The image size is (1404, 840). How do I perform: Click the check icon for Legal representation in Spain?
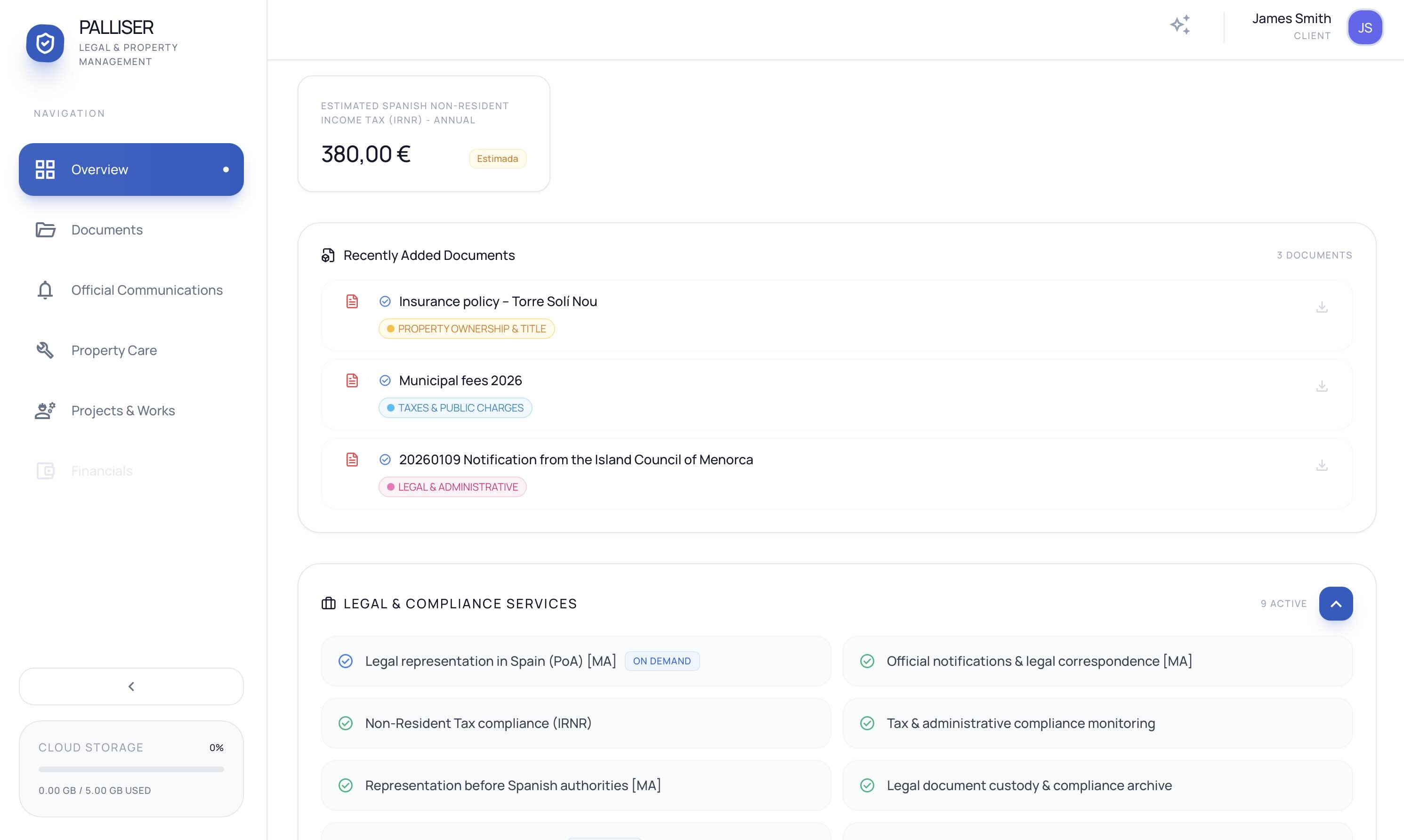[345, 661]
